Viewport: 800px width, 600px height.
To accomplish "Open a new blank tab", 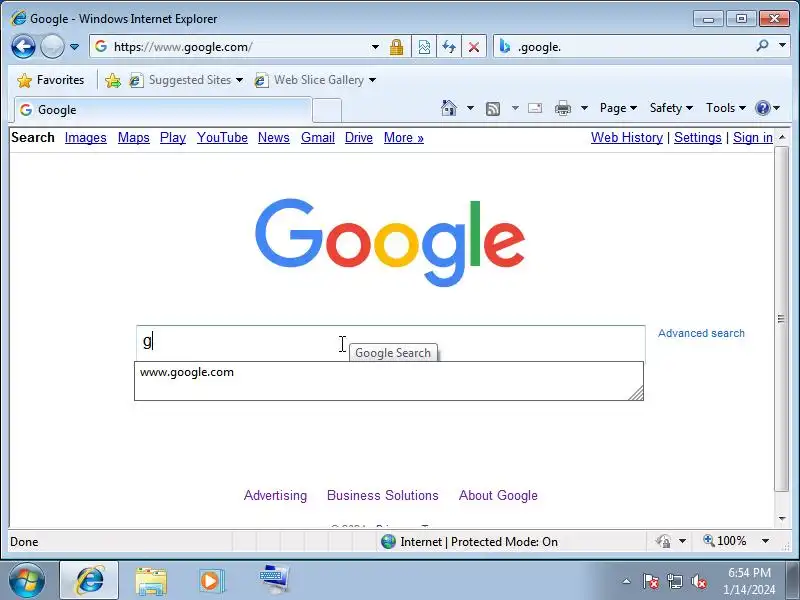I will click(x=327, y=111).
